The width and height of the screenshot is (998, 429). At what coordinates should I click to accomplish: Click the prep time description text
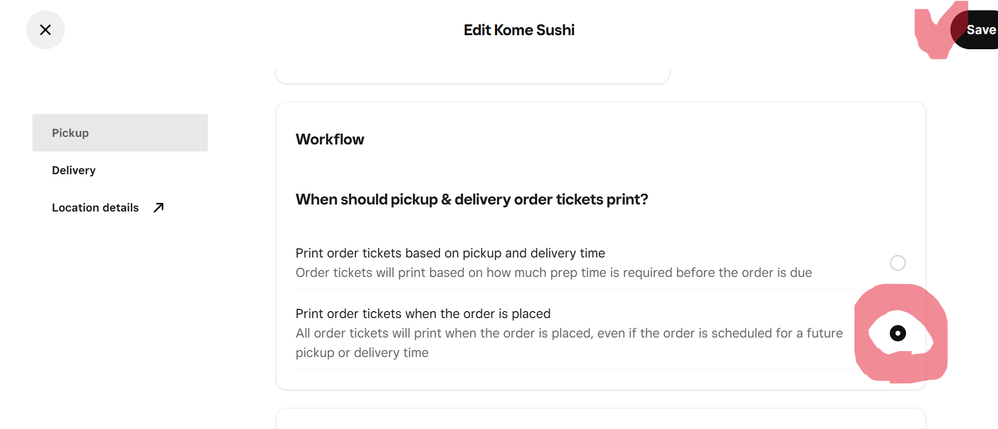pyautogui.click(x=553, y=272)
